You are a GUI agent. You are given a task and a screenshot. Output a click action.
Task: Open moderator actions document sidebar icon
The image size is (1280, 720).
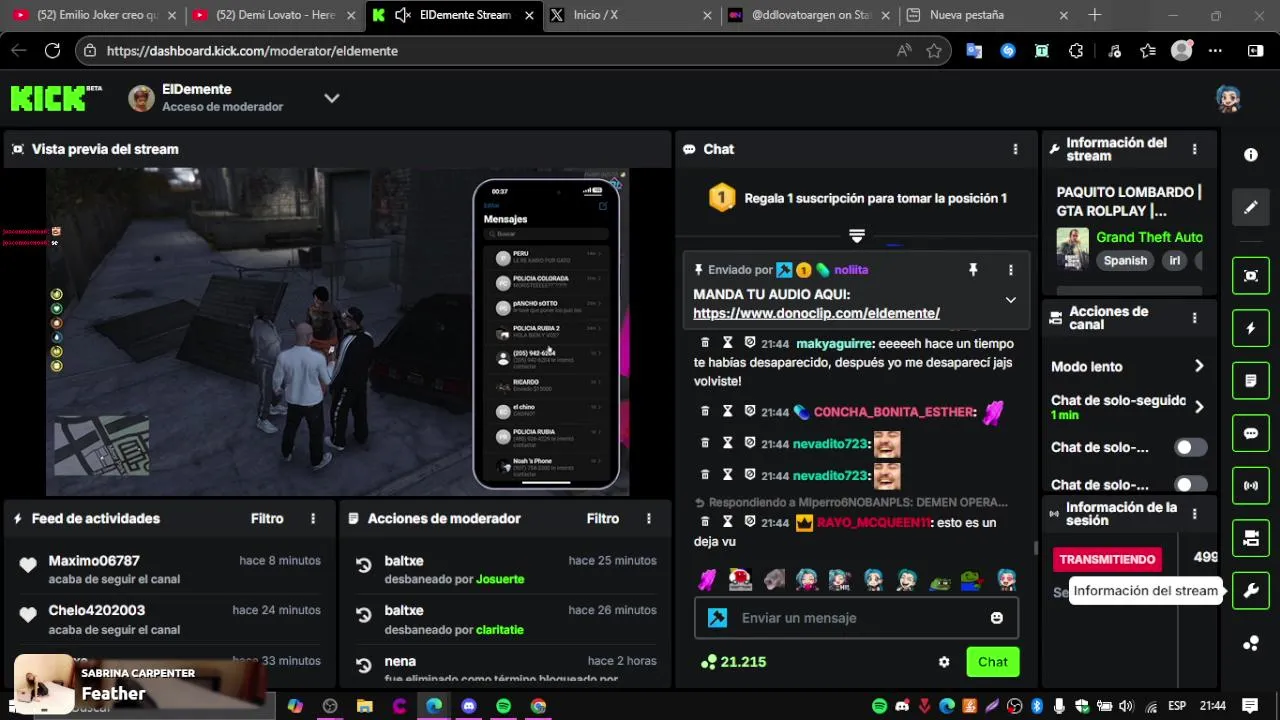click(x=1251, y=381)
